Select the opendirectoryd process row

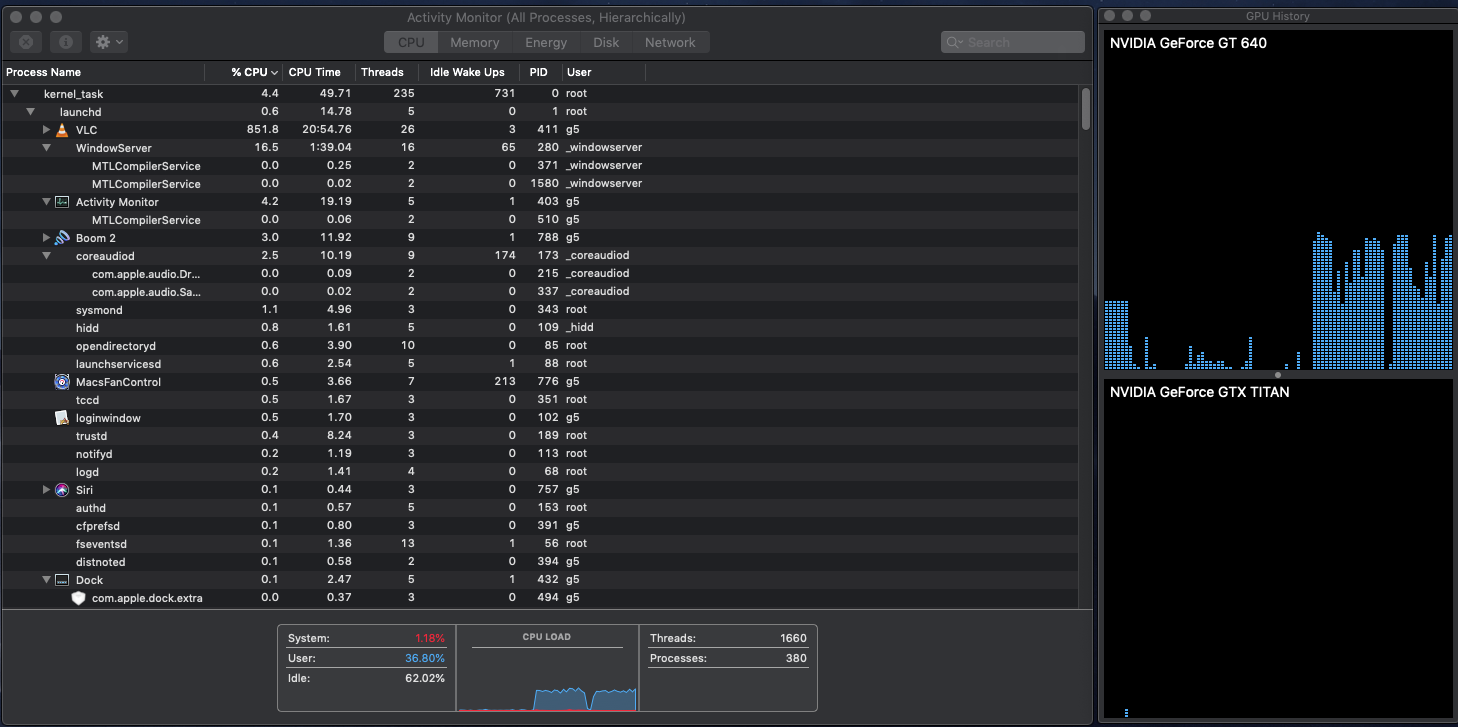540,346
